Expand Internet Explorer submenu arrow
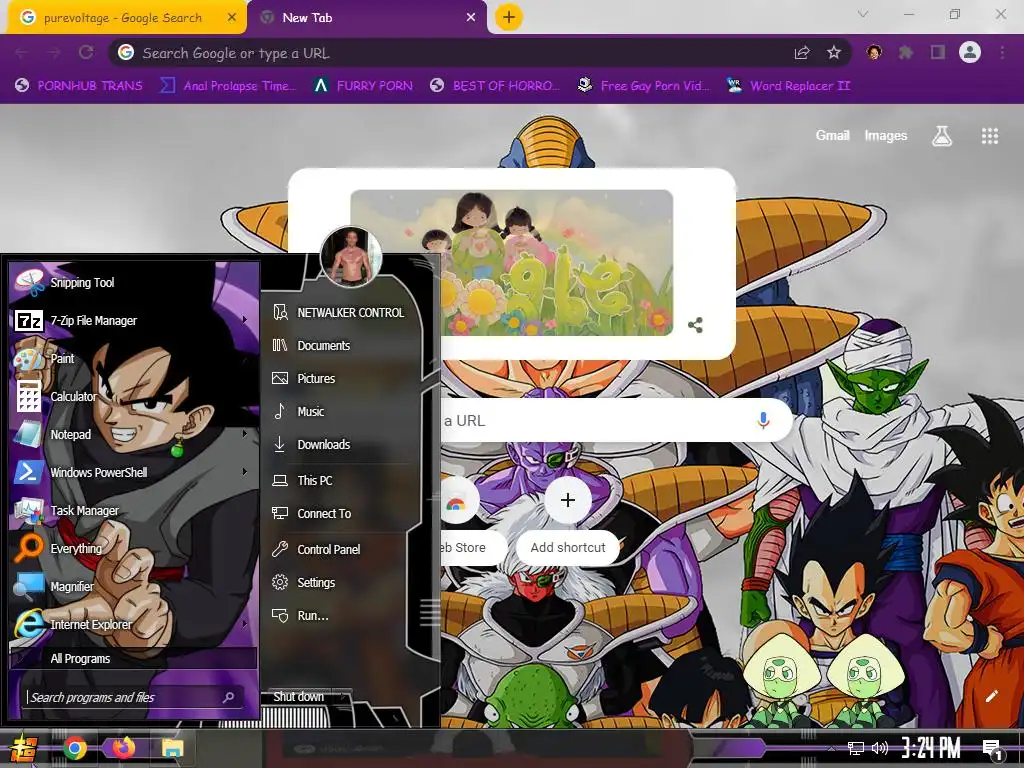 (245, 624)
